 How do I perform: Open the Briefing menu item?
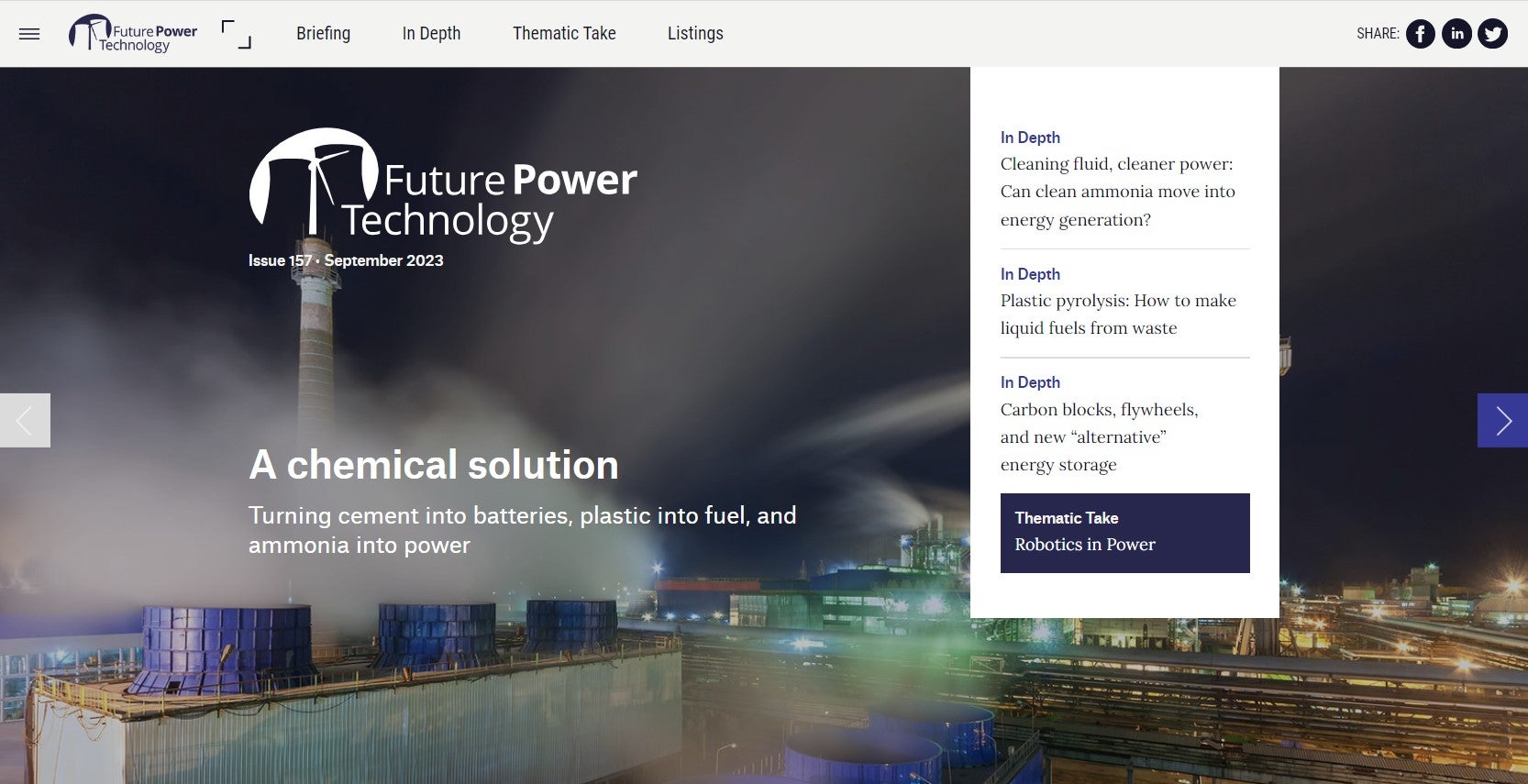(x=323, y=34)
